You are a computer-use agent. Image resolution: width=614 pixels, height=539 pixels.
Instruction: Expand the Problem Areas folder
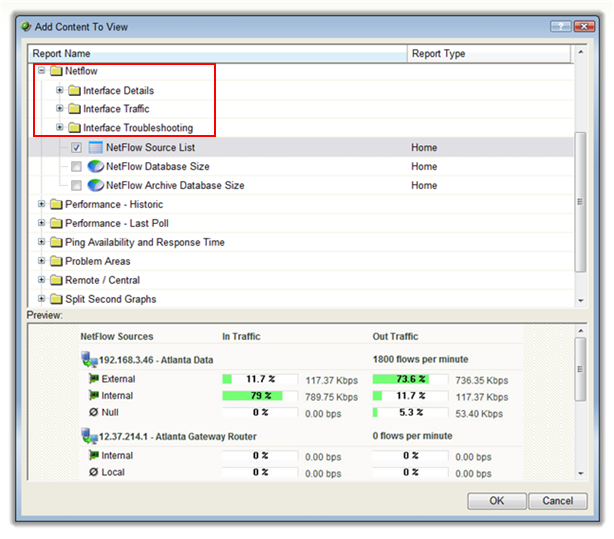pyautogui.click(x=41, y=262)
